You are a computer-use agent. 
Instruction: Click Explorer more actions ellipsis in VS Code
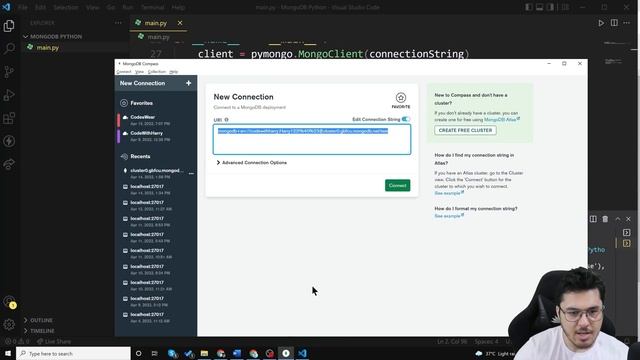118,23
